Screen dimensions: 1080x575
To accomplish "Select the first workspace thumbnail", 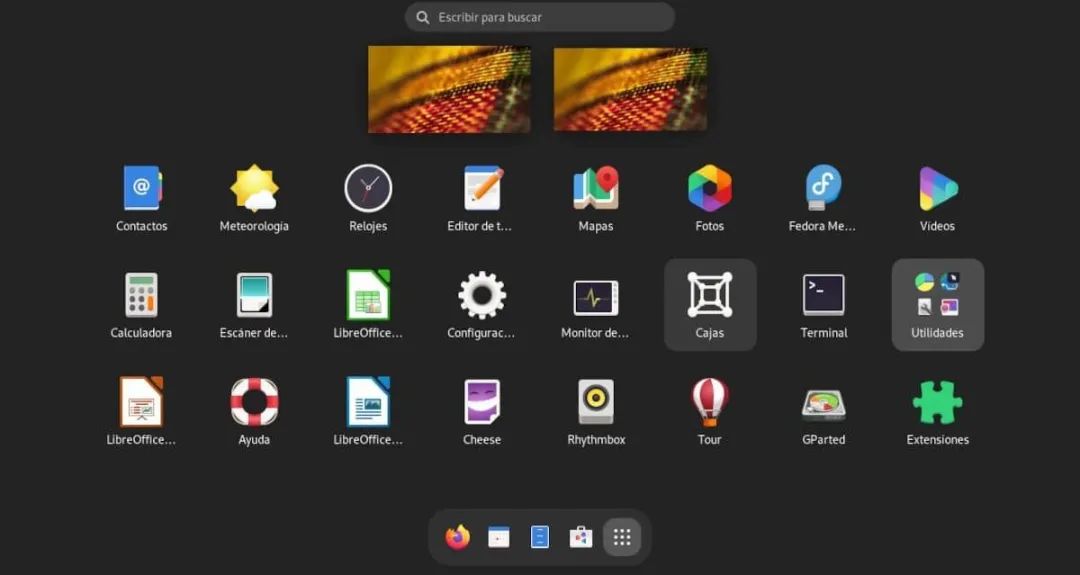I will pos(449,89).
